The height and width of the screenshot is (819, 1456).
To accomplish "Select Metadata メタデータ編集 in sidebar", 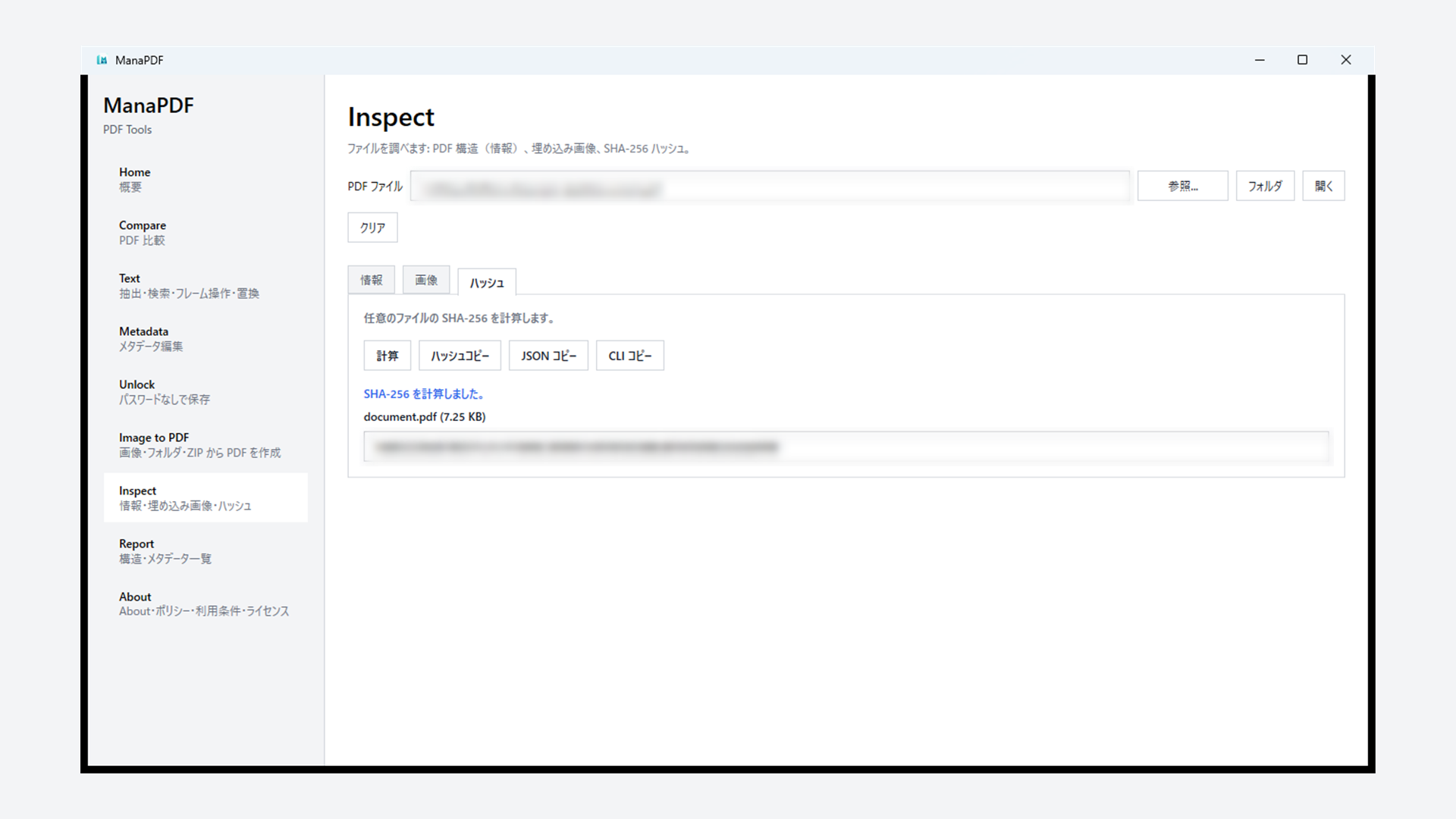I will pos(206,338).
